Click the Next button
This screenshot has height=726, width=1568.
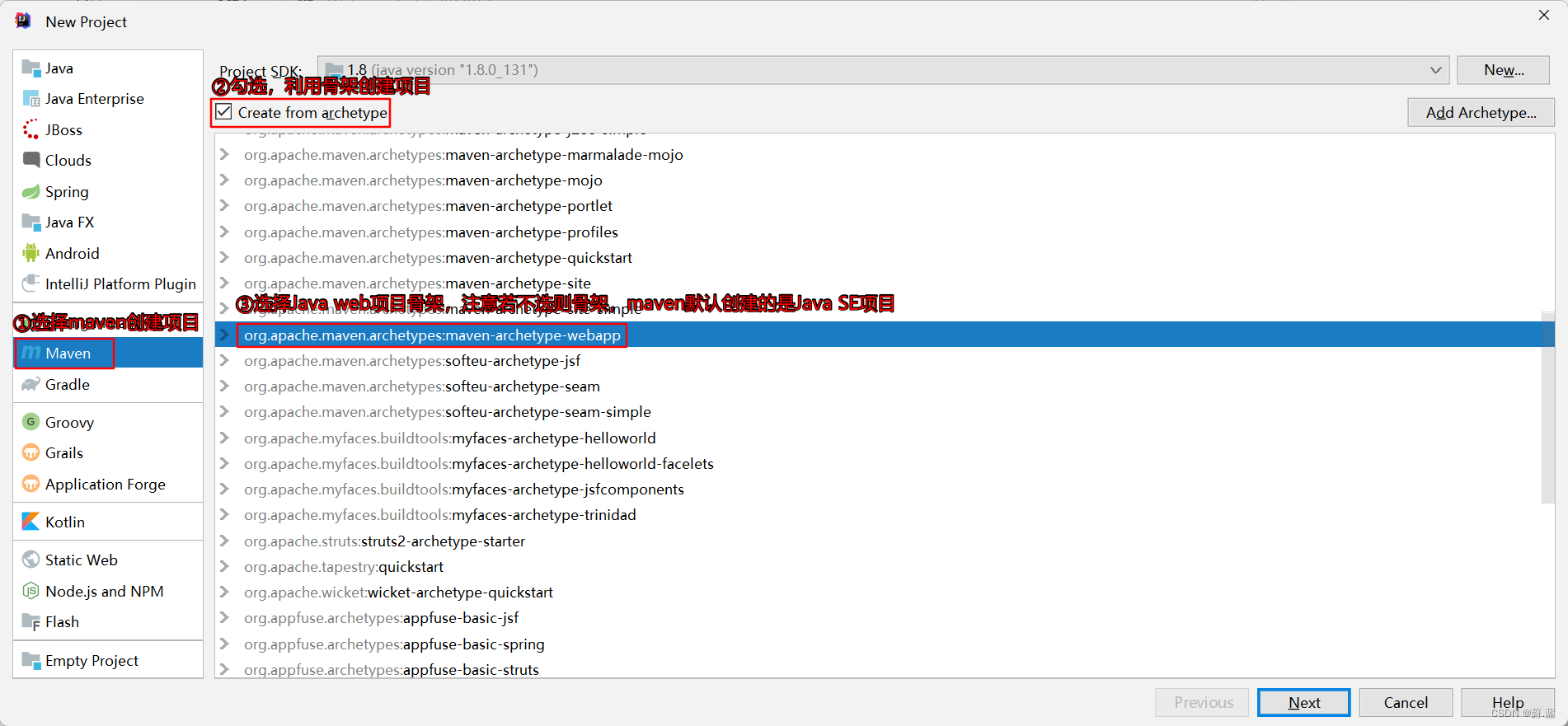pyautogui.click(x=1303, y=702)
